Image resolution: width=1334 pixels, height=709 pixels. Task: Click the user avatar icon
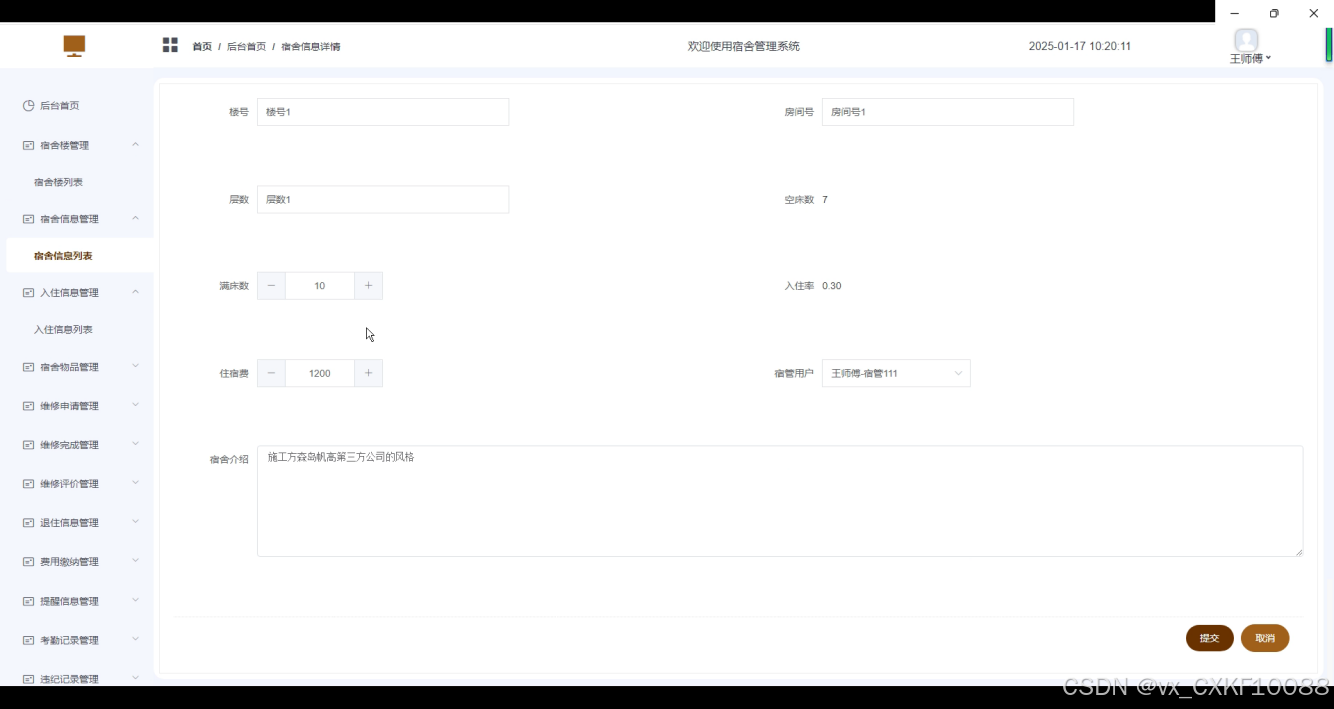click(x=1246, y=40)
